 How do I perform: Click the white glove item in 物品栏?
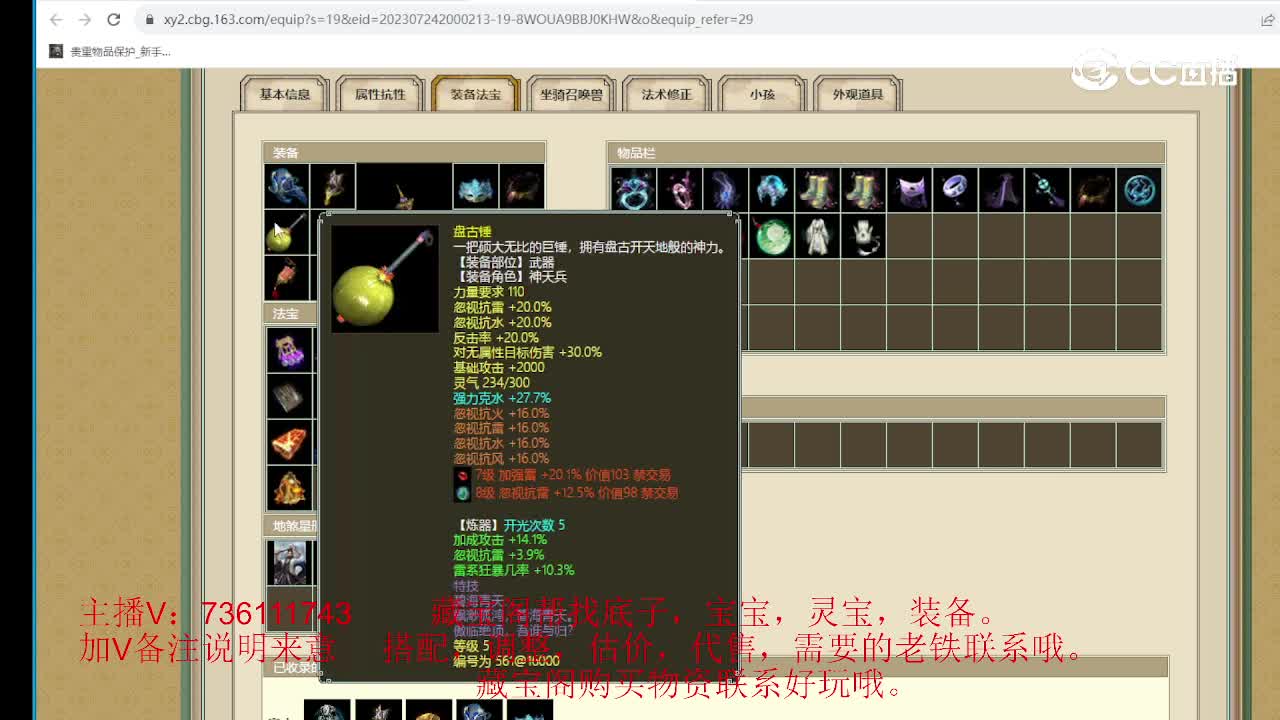click(x=863, y=235)
